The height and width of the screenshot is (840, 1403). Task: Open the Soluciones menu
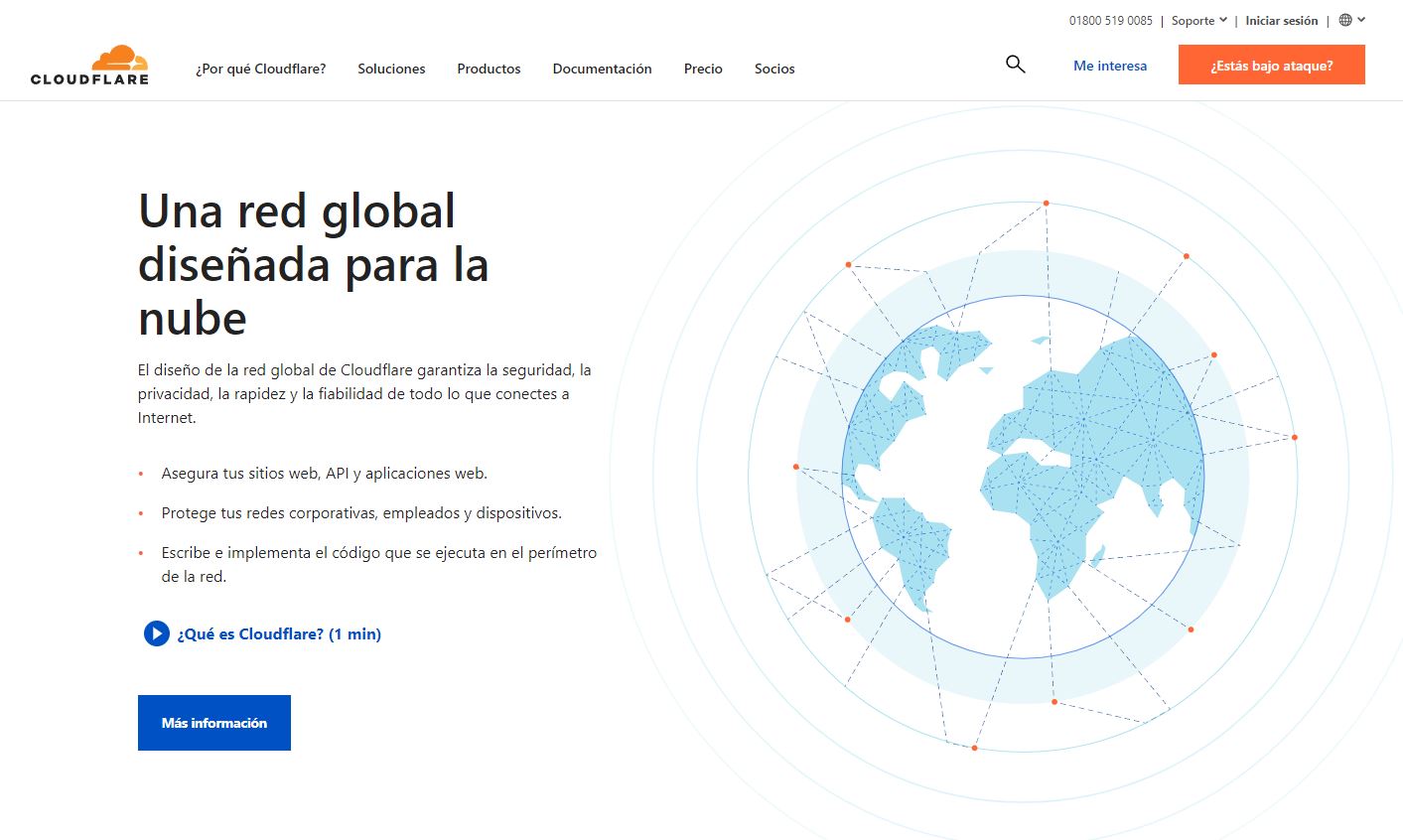click(x=391, y=69)
